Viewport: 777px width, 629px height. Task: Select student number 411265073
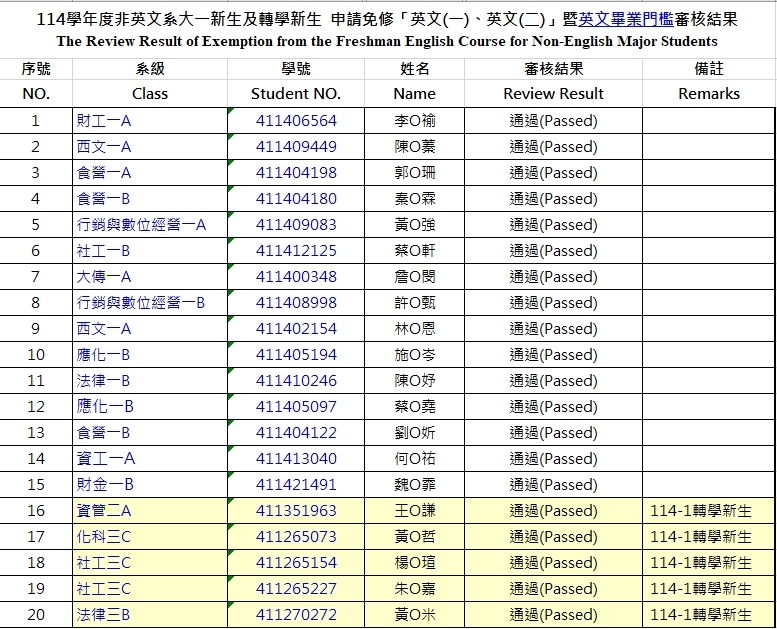296,537
